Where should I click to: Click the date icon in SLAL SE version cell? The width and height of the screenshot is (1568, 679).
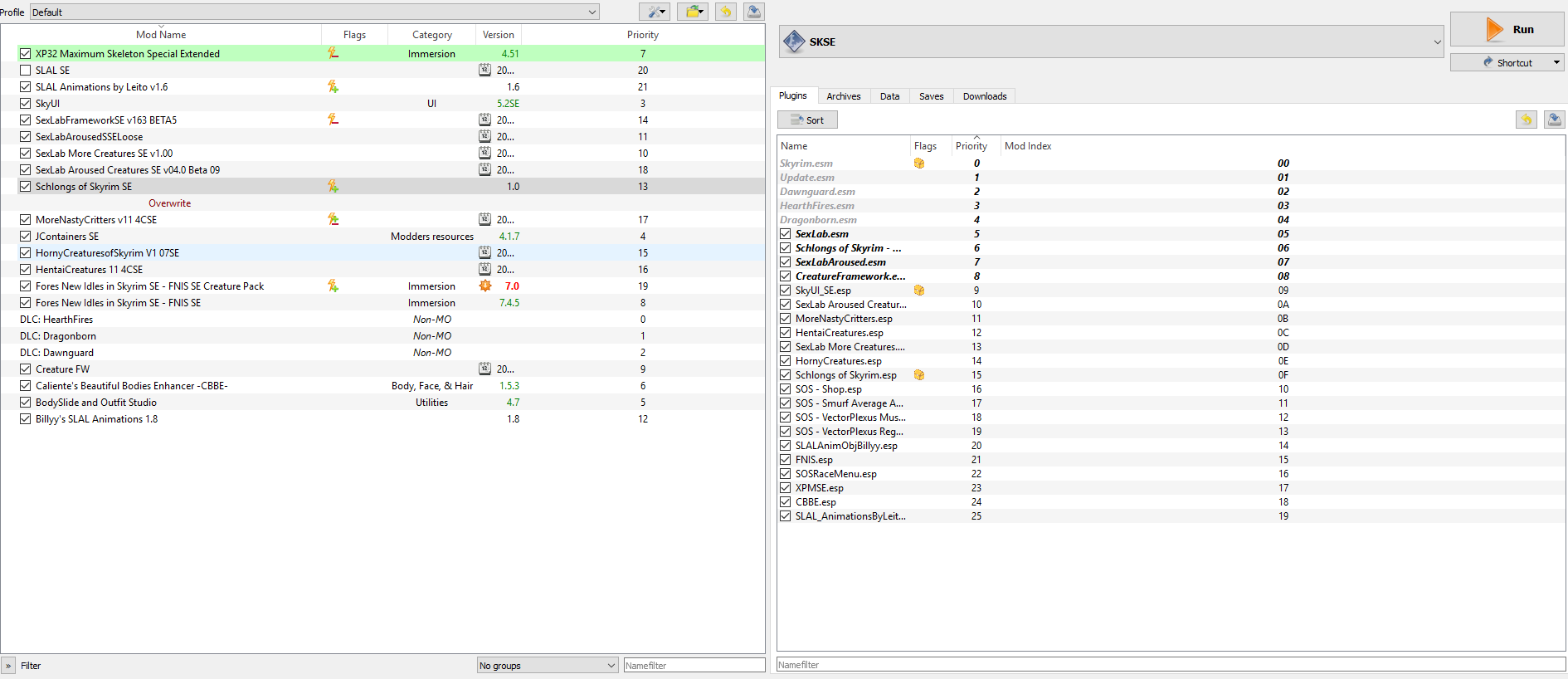pos(485,70)
